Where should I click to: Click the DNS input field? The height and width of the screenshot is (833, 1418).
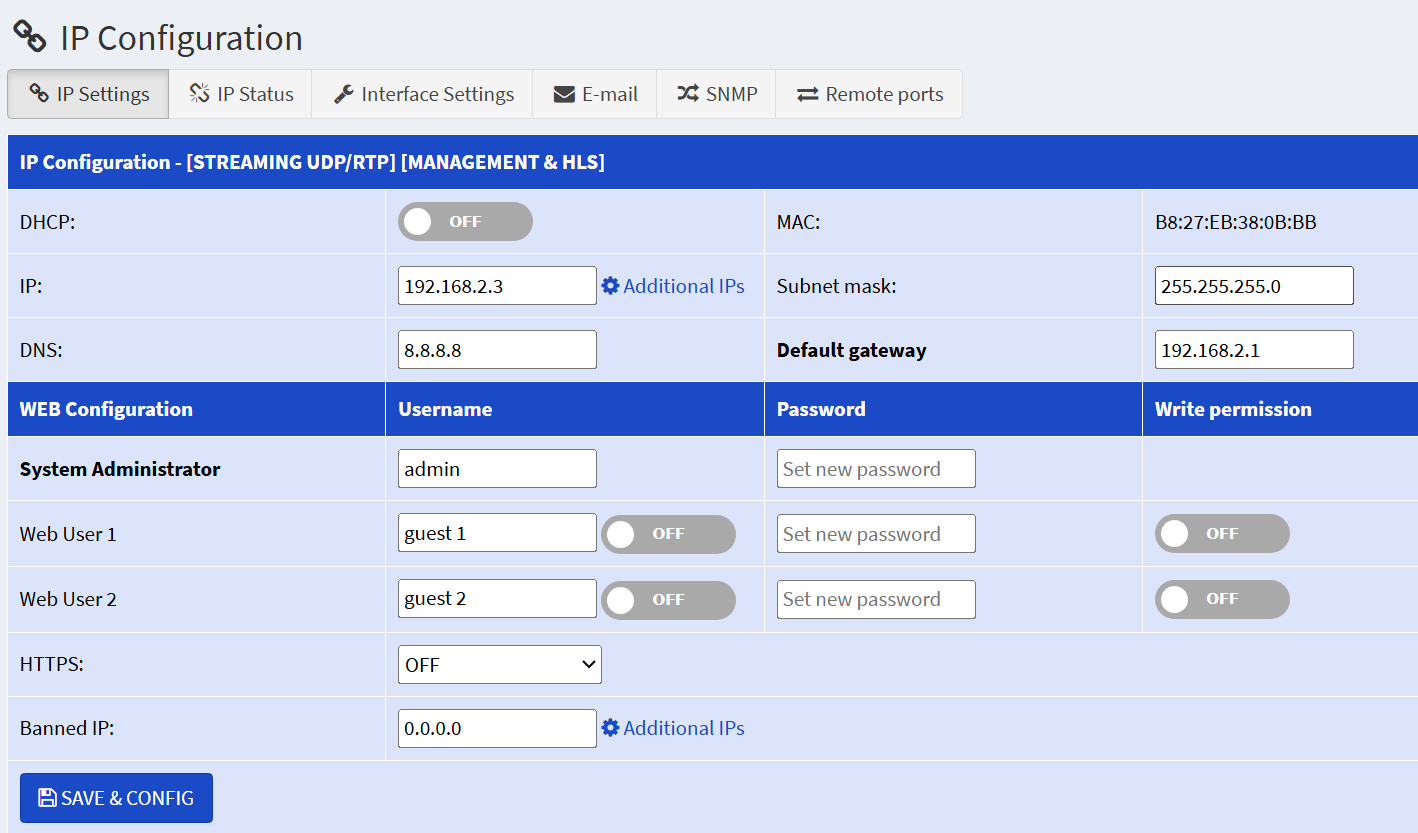pyautogui.click(x=497, y=350)
